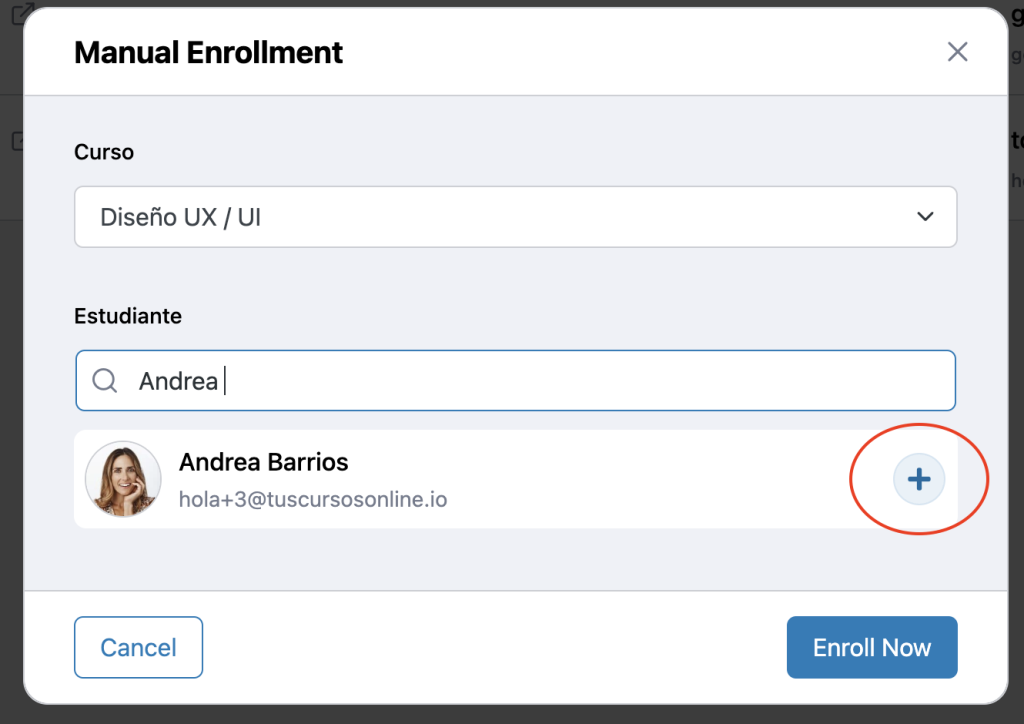Select the Andrea Barrios name in results
This screenshot has width=1024, height=724.
pos(263,462)
